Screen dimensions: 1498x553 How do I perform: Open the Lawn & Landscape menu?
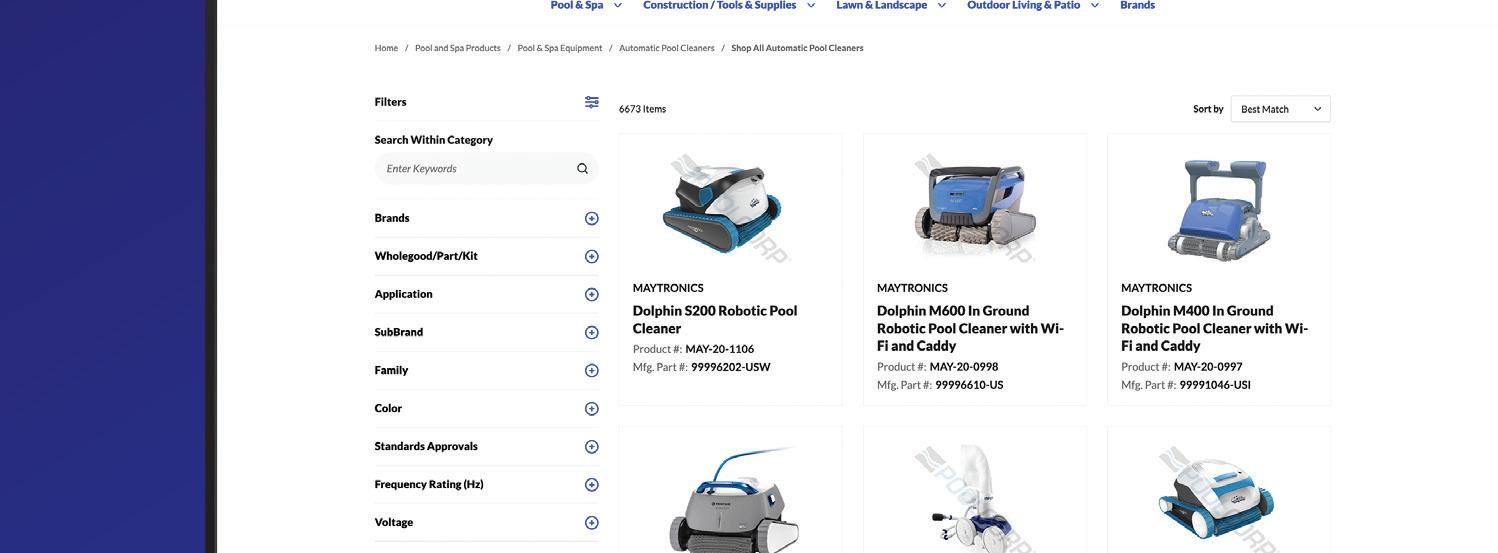click(x=891, y=5)
